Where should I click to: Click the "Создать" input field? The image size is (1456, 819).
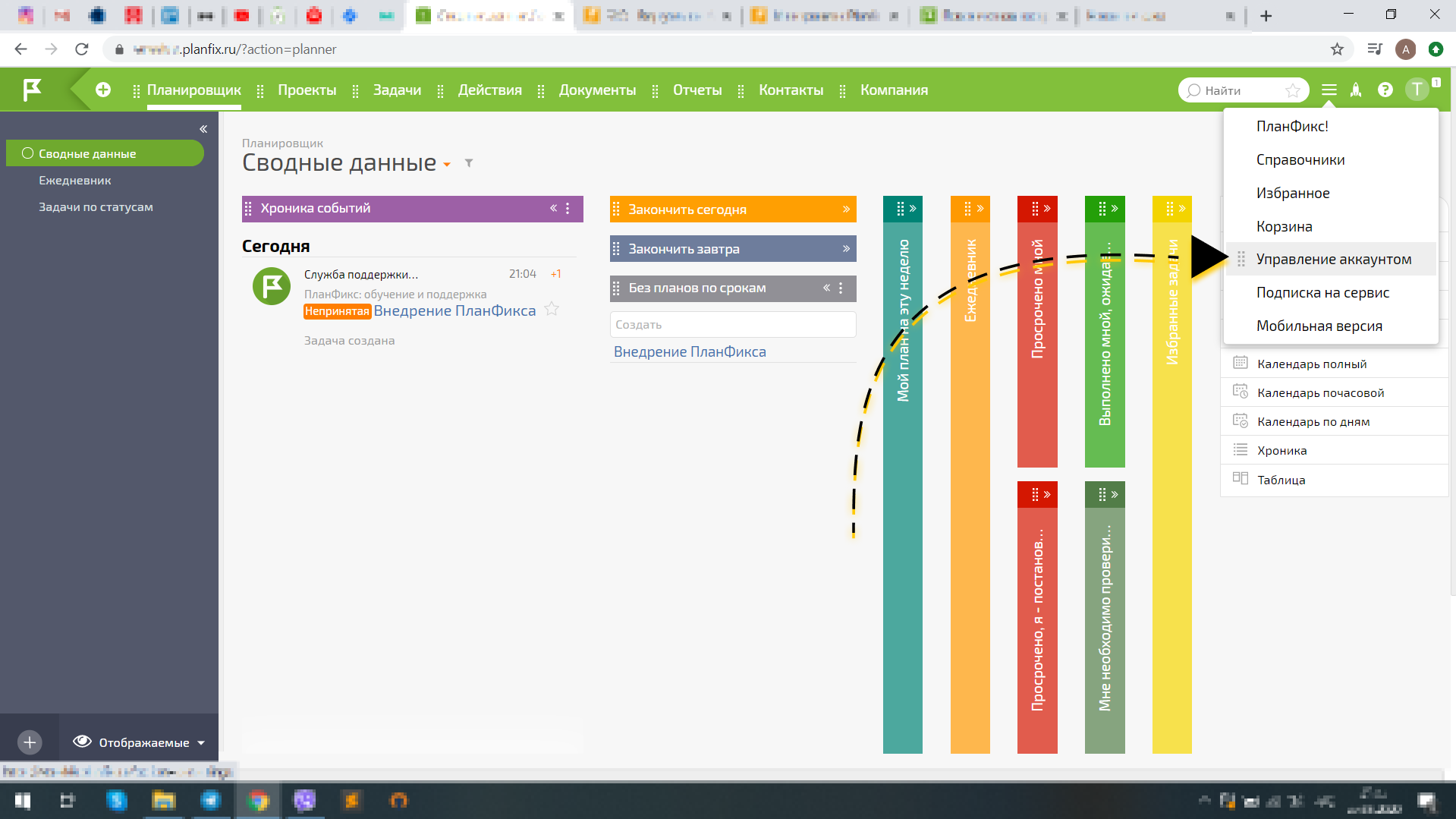(732, 324)
